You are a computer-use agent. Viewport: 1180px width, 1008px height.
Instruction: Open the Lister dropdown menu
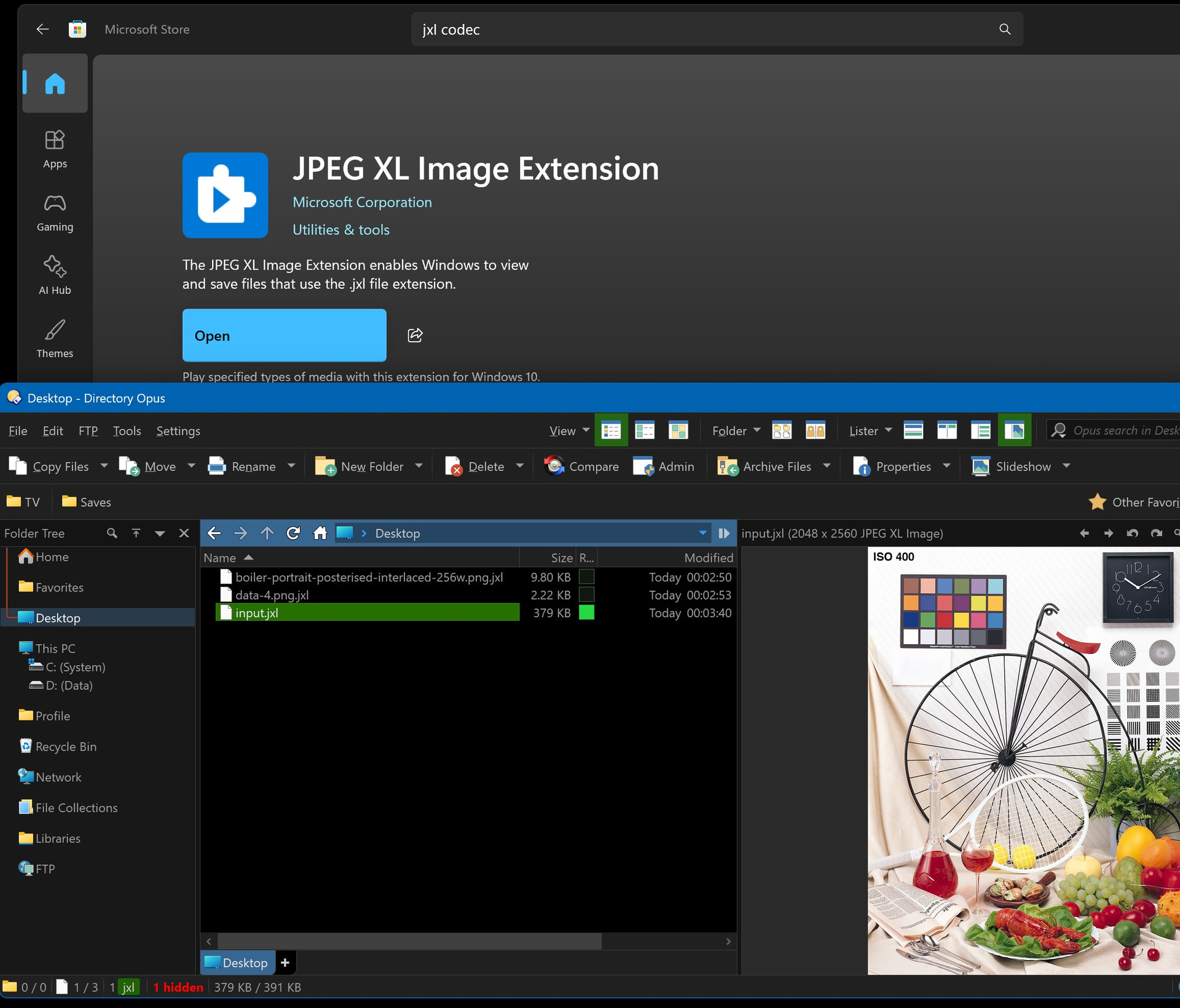[x=870, y=431]
